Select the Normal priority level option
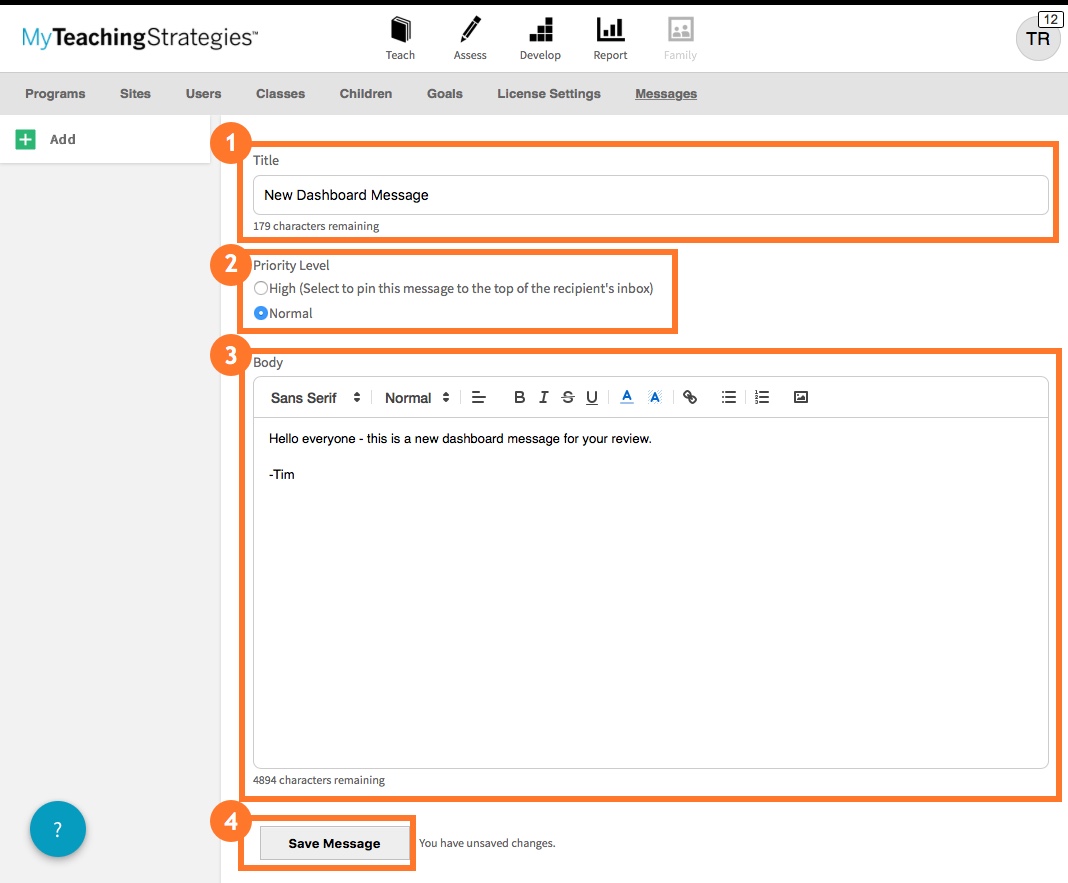Viewport: 1068px width, 883px height. 260,312
